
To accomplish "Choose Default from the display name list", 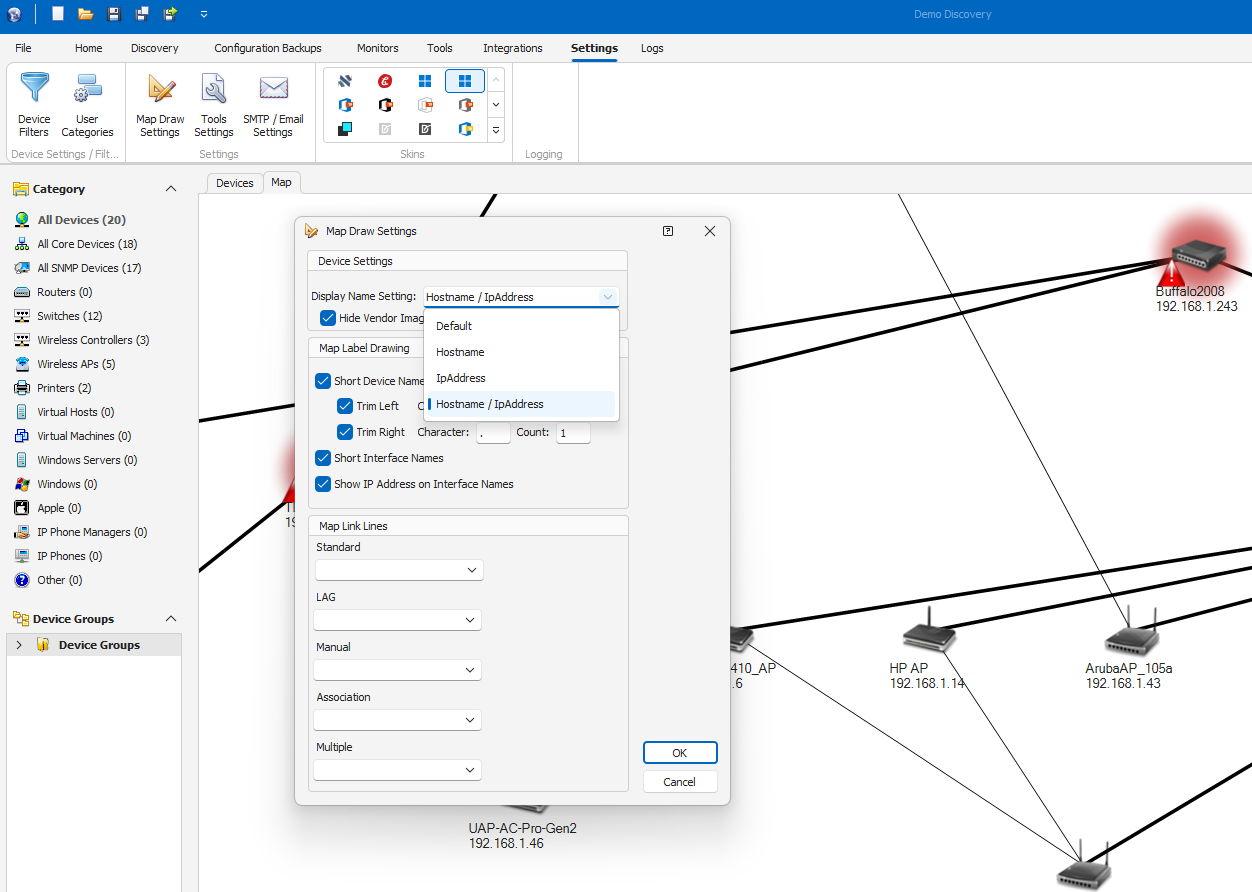I will (x=521, y=326).
